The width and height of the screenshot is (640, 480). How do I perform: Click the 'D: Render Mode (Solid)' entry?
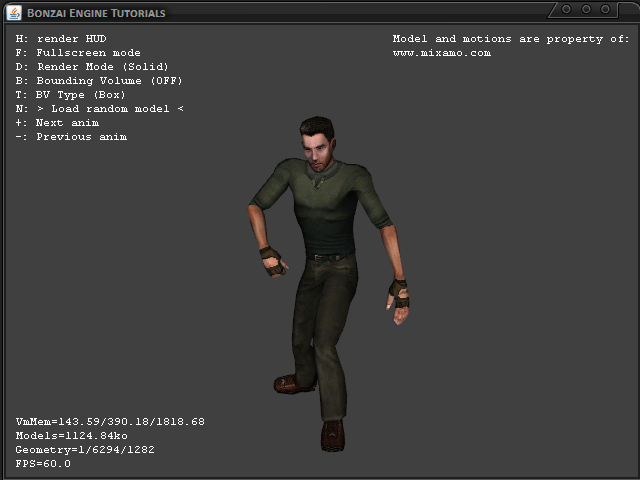click(92, 67)
